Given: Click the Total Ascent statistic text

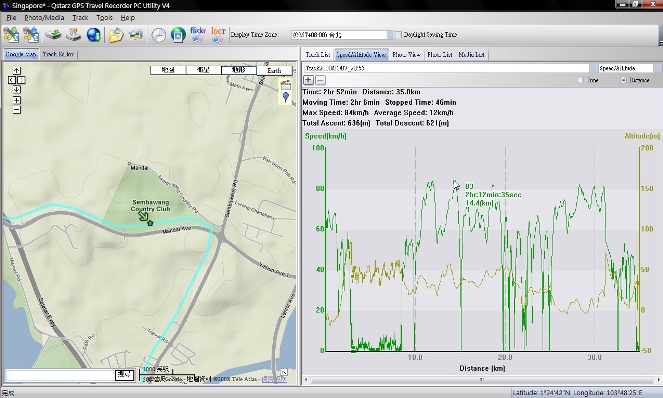Looking at the screenshot, I should tap(337, 123).
